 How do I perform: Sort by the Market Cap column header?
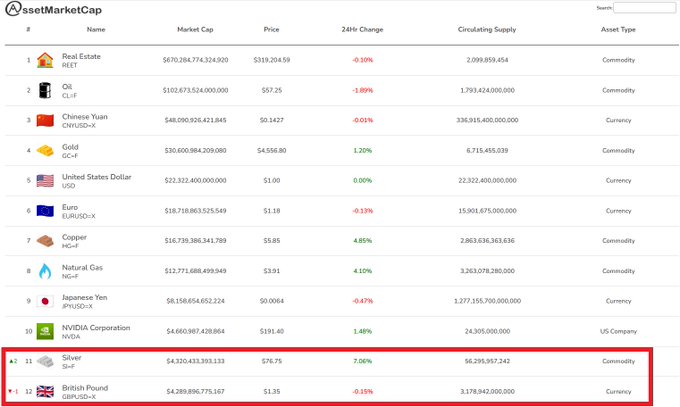(195, 30)
